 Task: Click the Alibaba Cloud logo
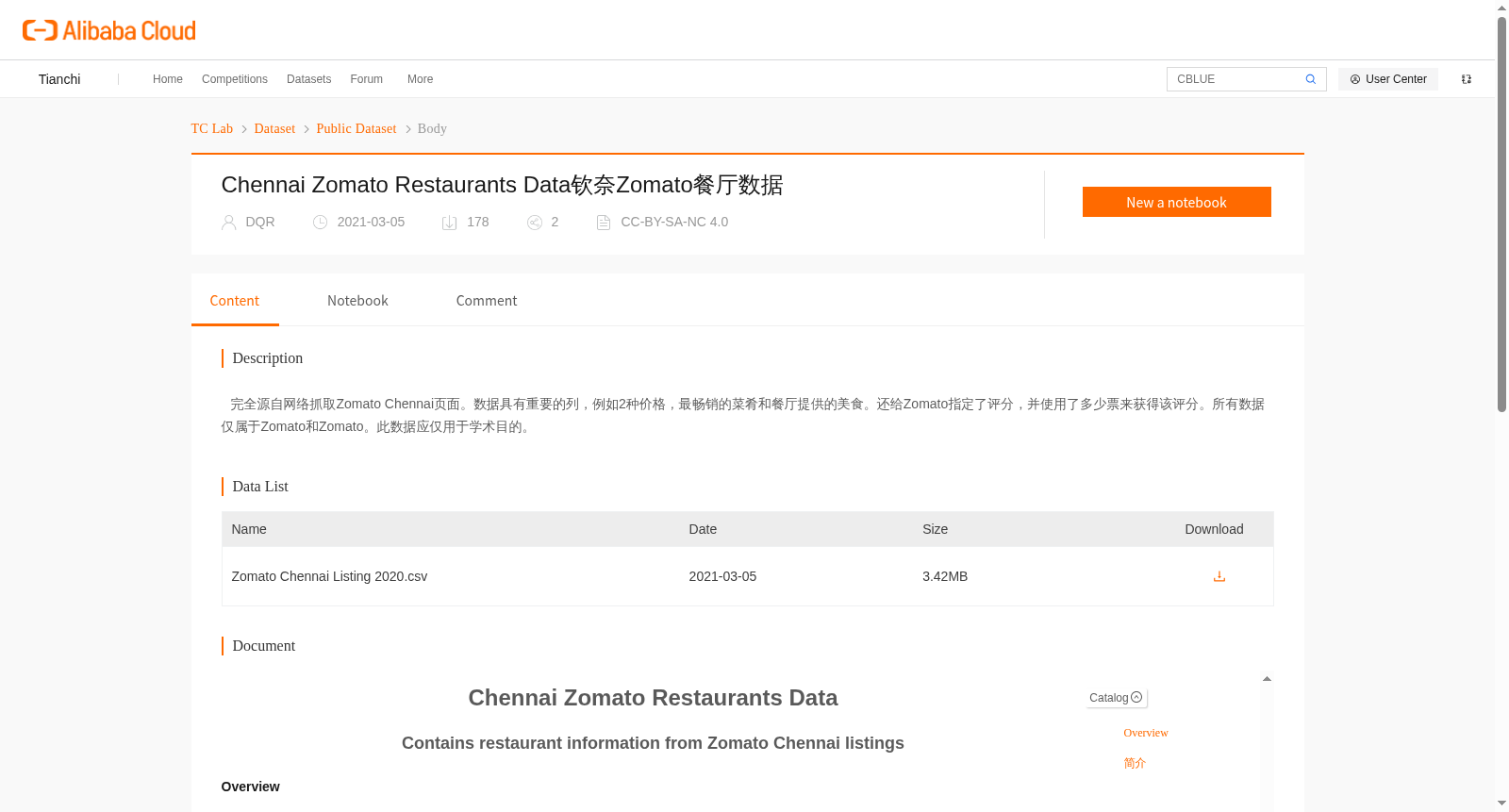109,30
